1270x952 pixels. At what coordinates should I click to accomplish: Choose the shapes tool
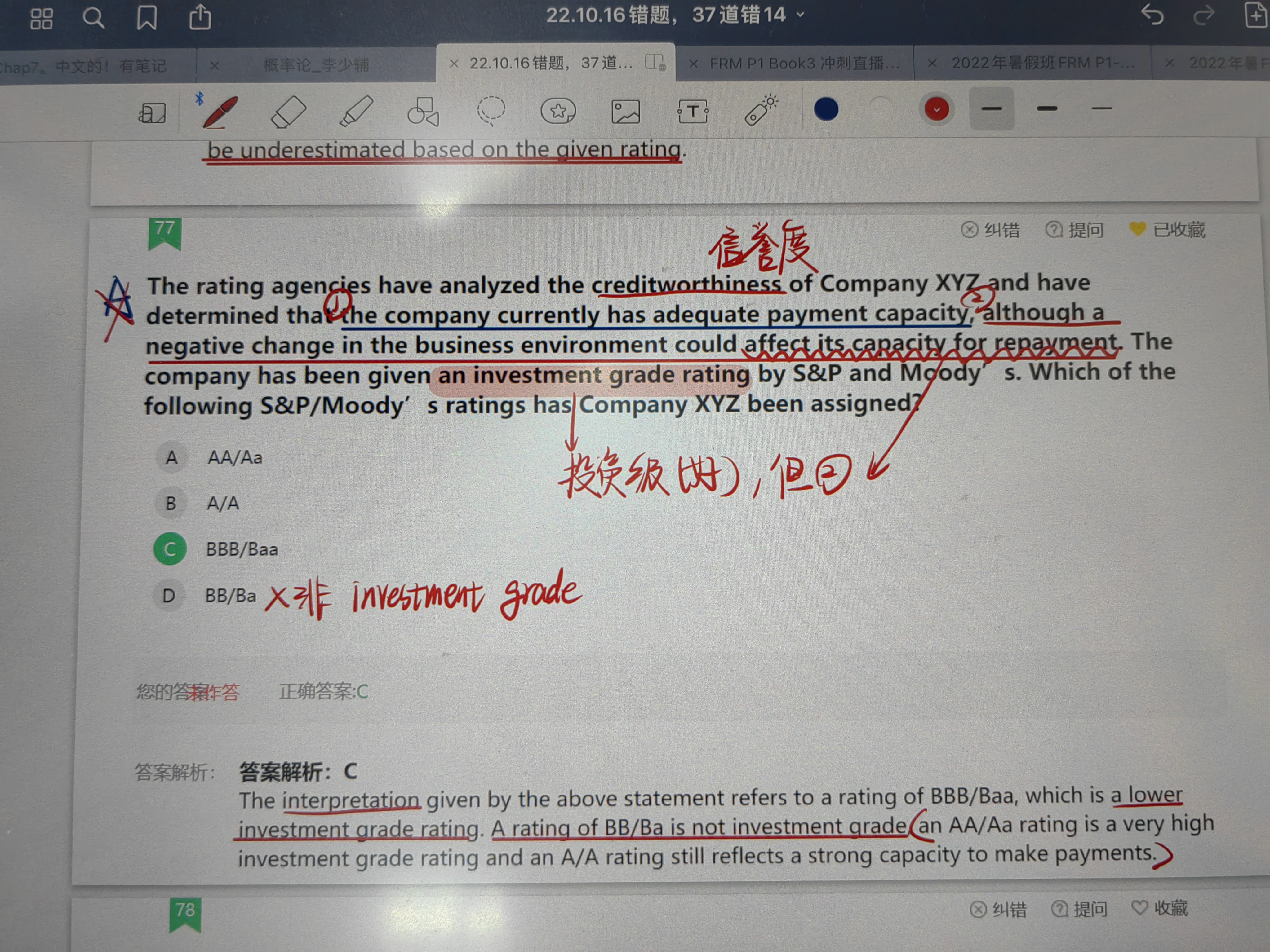tap(423, 111)
